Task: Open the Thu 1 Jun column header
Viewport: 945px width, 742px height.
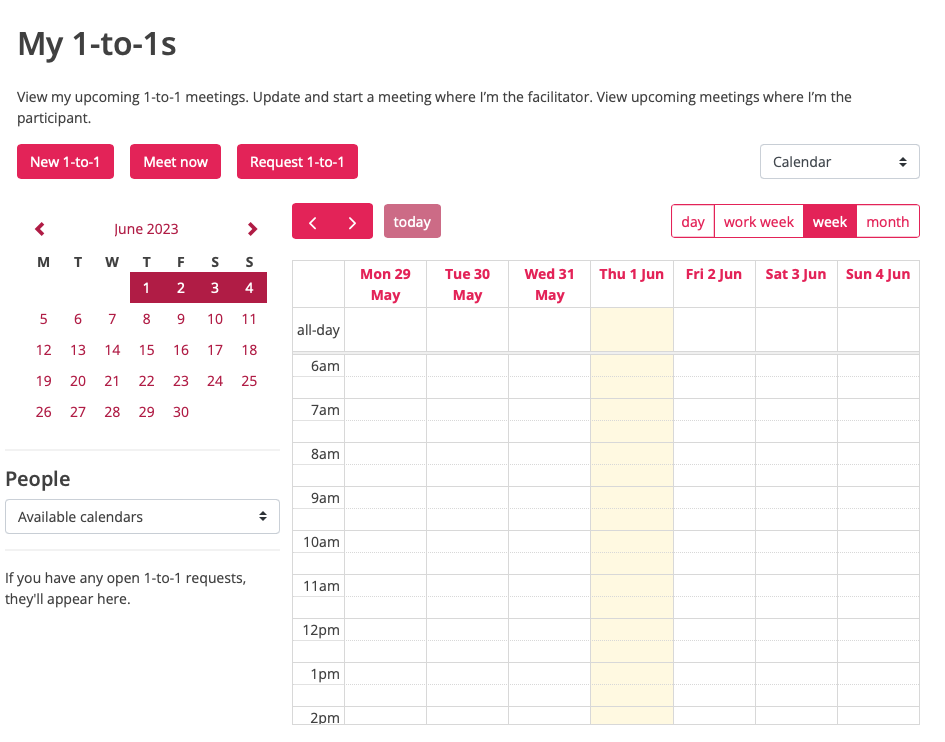Action: [x=631, y=275]
